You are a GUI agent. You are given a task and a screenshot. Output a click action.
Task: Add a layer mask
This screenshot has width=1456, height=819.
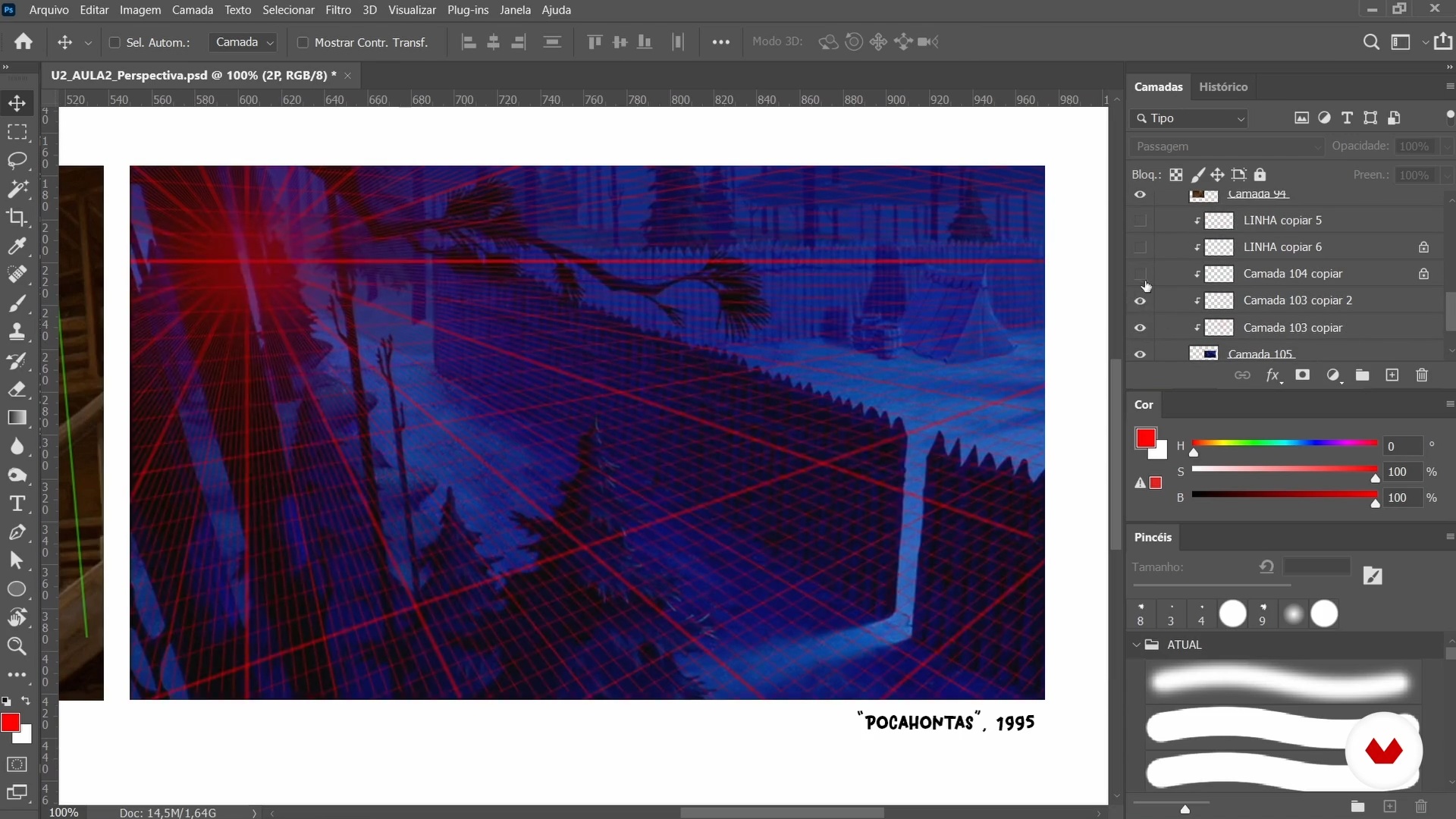coord(1303,375)
